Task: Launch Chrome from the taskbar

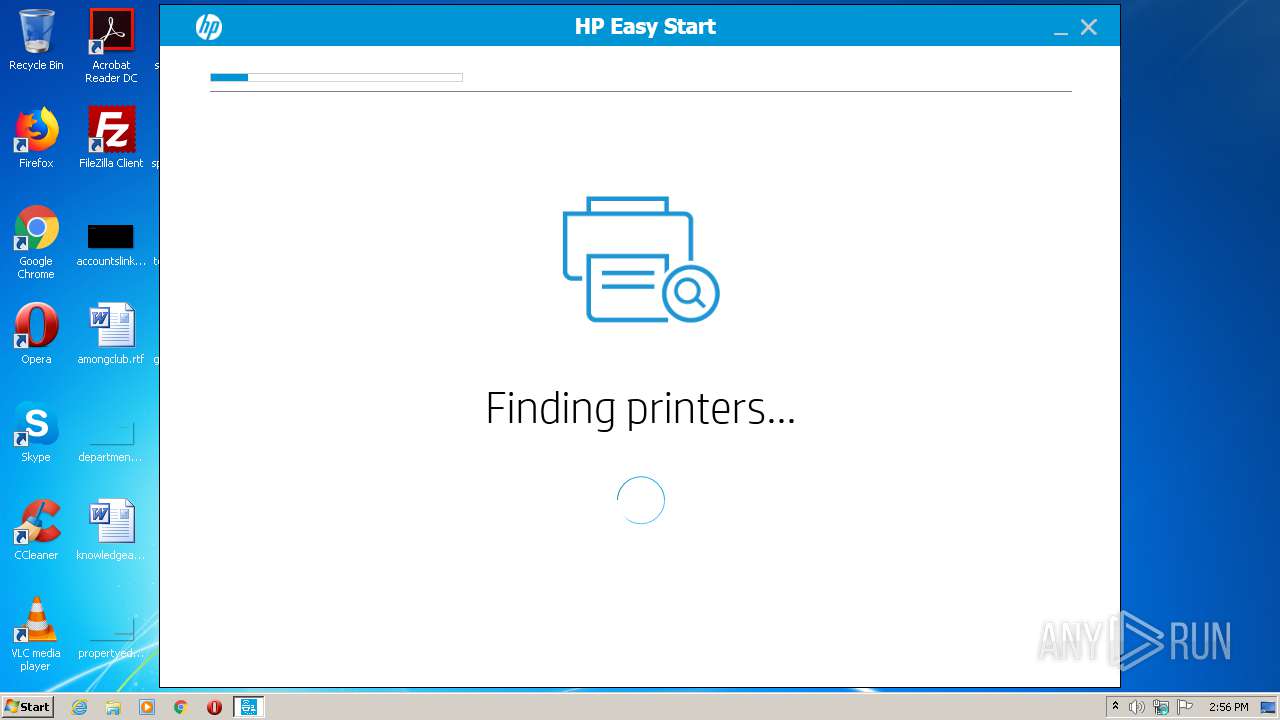Action: [180, 707]
